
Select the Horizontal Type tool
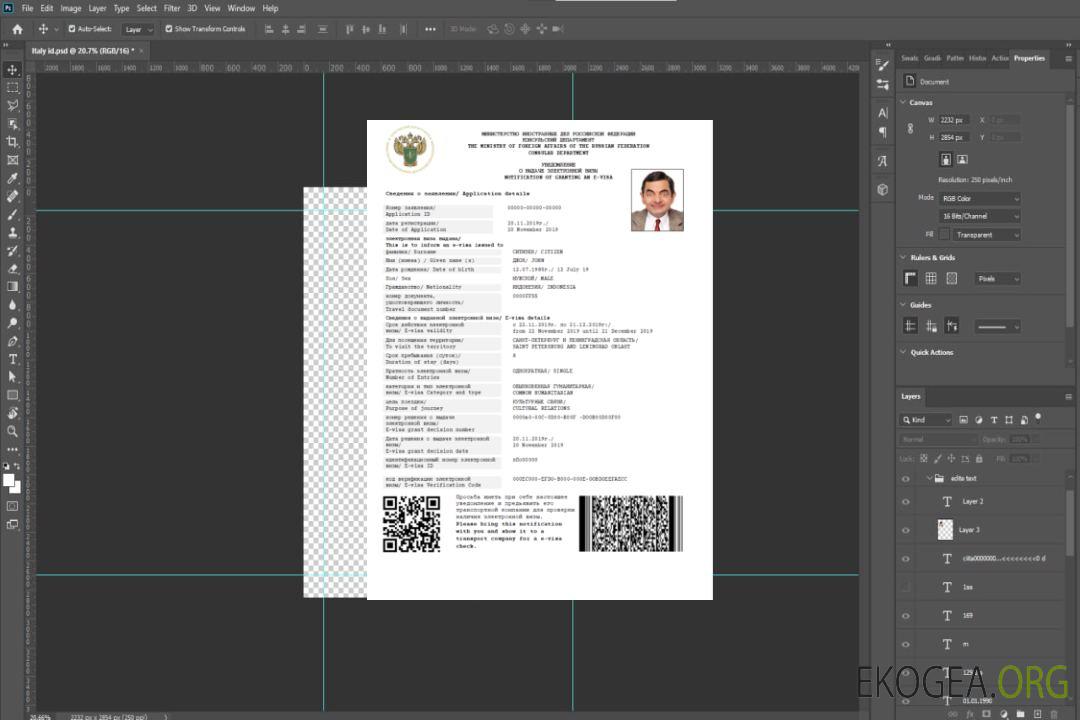[12, 359]
